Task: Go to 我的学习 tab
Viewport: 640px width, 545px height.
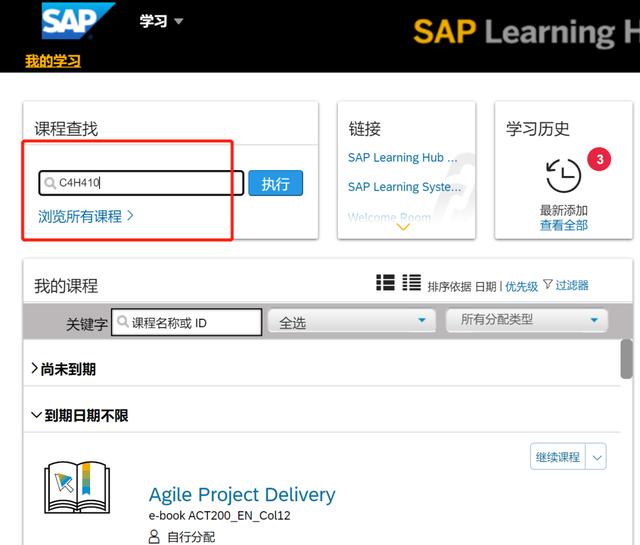Action: point(53,61)
